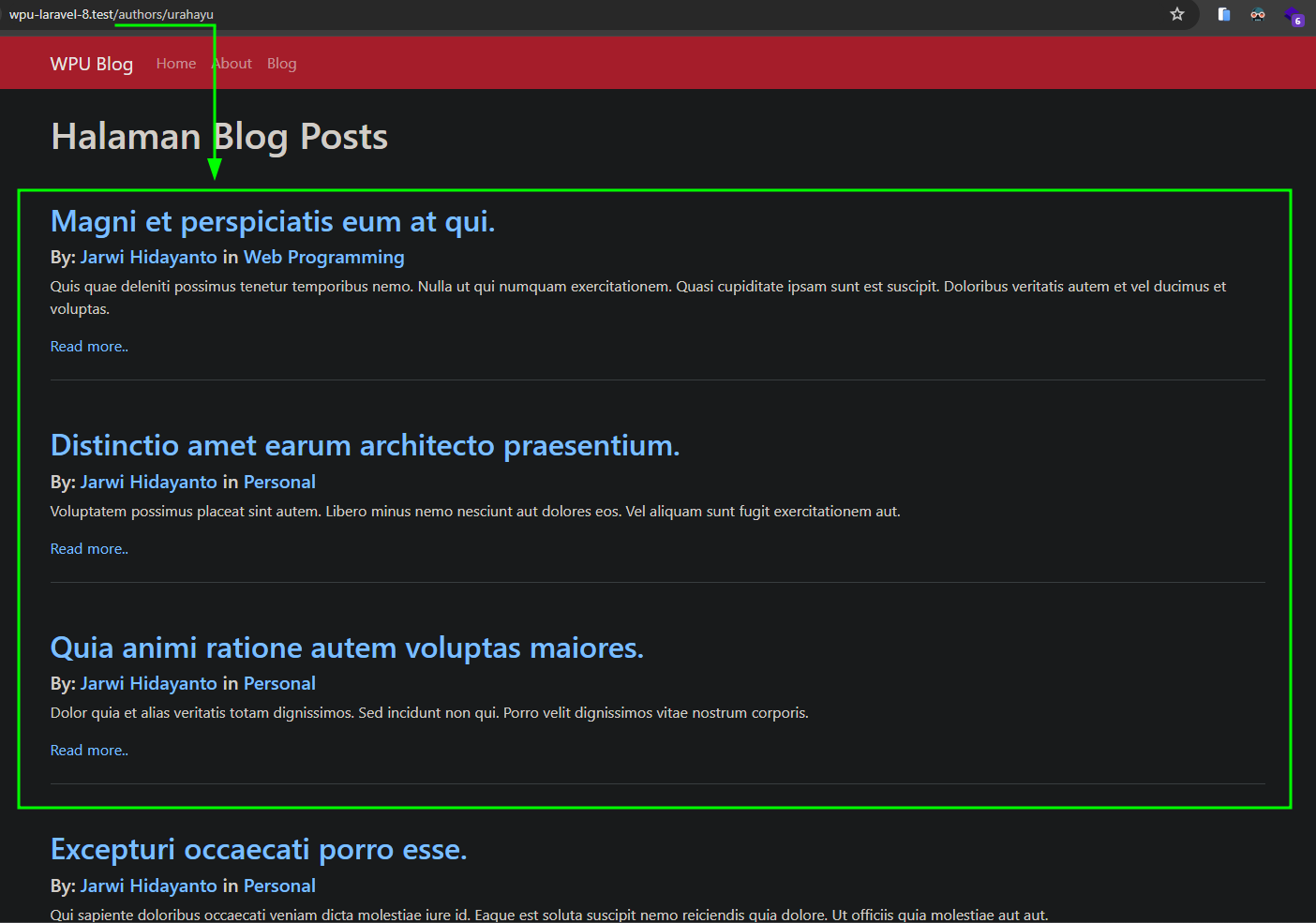Viewport: 1316px width, 923px height.
Task: Open the About page from navbar
Action: [x=232, y=64]
